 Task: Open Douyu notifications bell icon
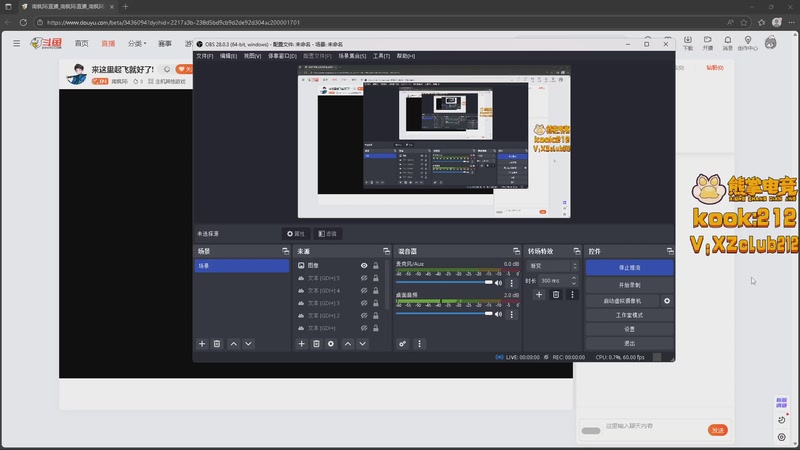(x=728, y=43)
